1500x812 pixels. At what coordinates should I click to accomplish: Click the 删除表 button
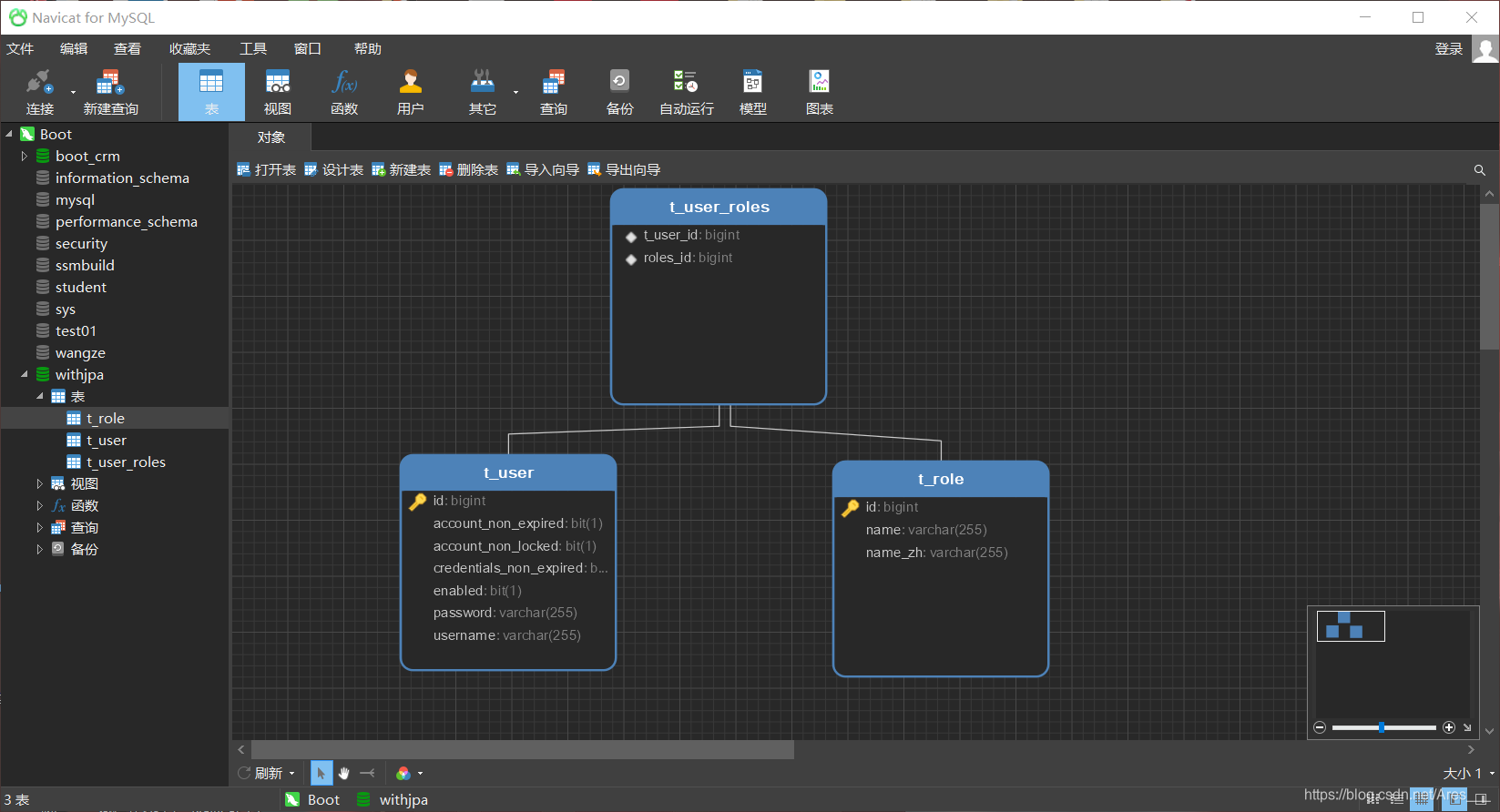[x=469, y=169]
